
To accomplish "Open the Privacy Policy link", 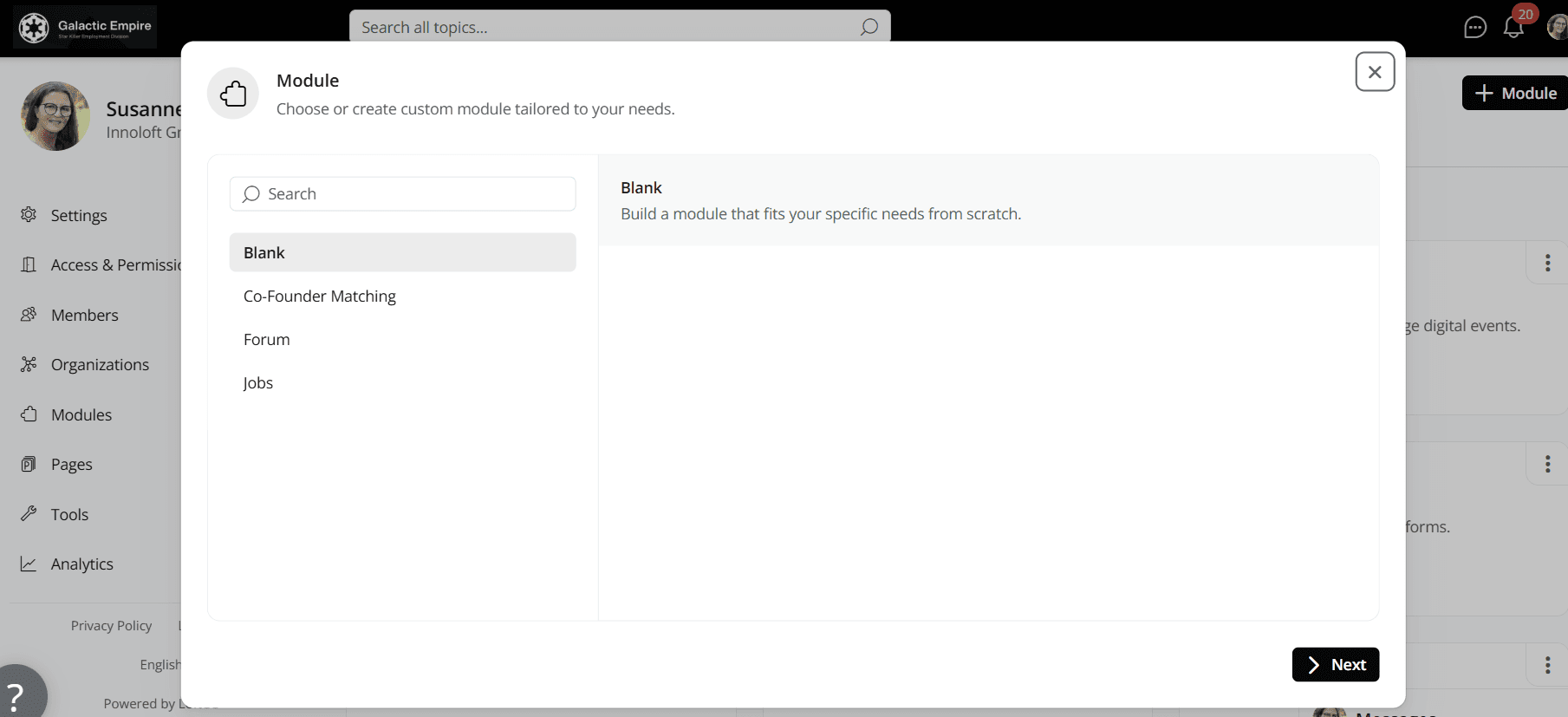I will click(x=111, y=626).
